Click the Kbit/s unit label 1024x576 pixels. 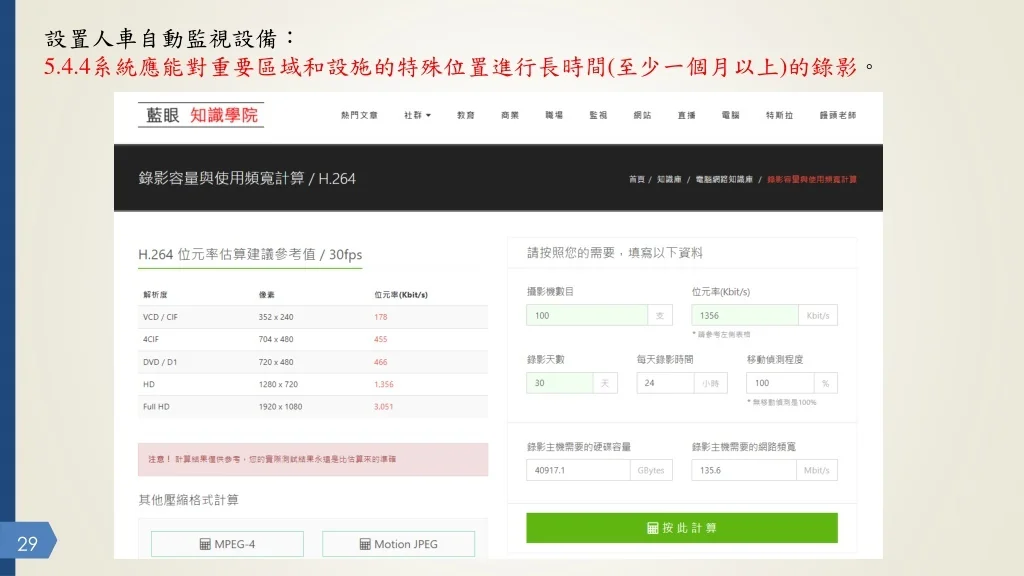(818, 315)
